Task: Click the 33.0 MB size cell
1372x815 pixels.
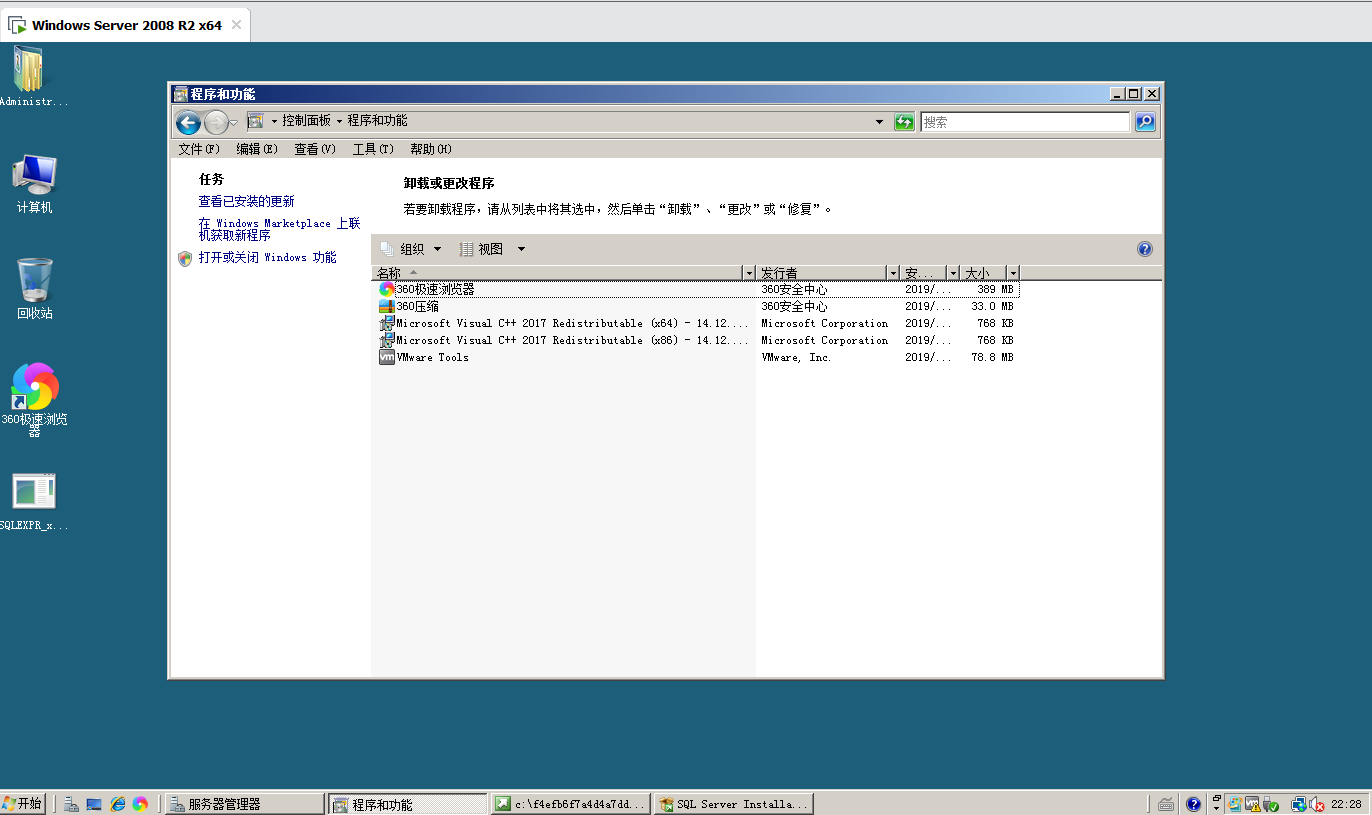Action: point(992,307)
